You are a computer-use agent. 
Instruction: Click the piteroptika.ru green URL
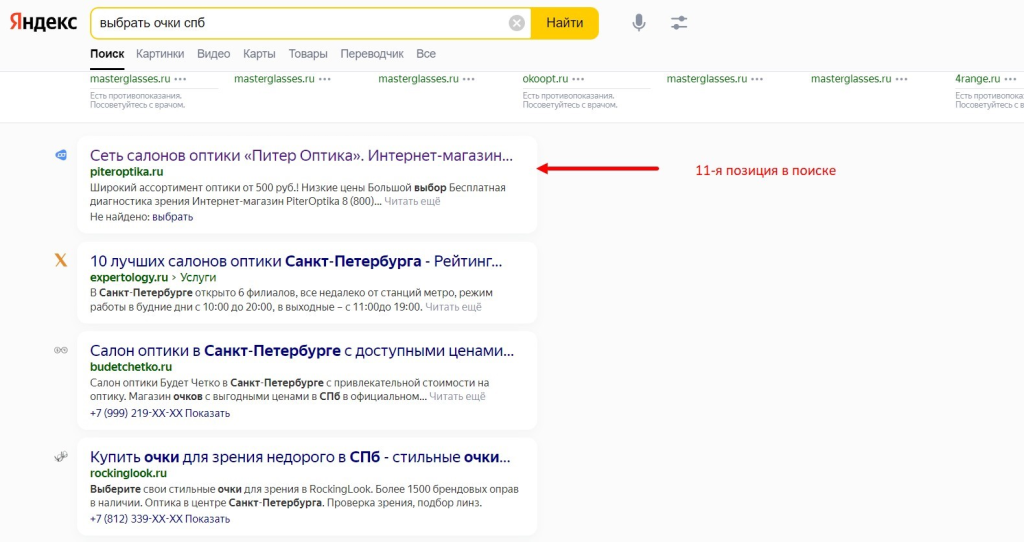(127, 172)
